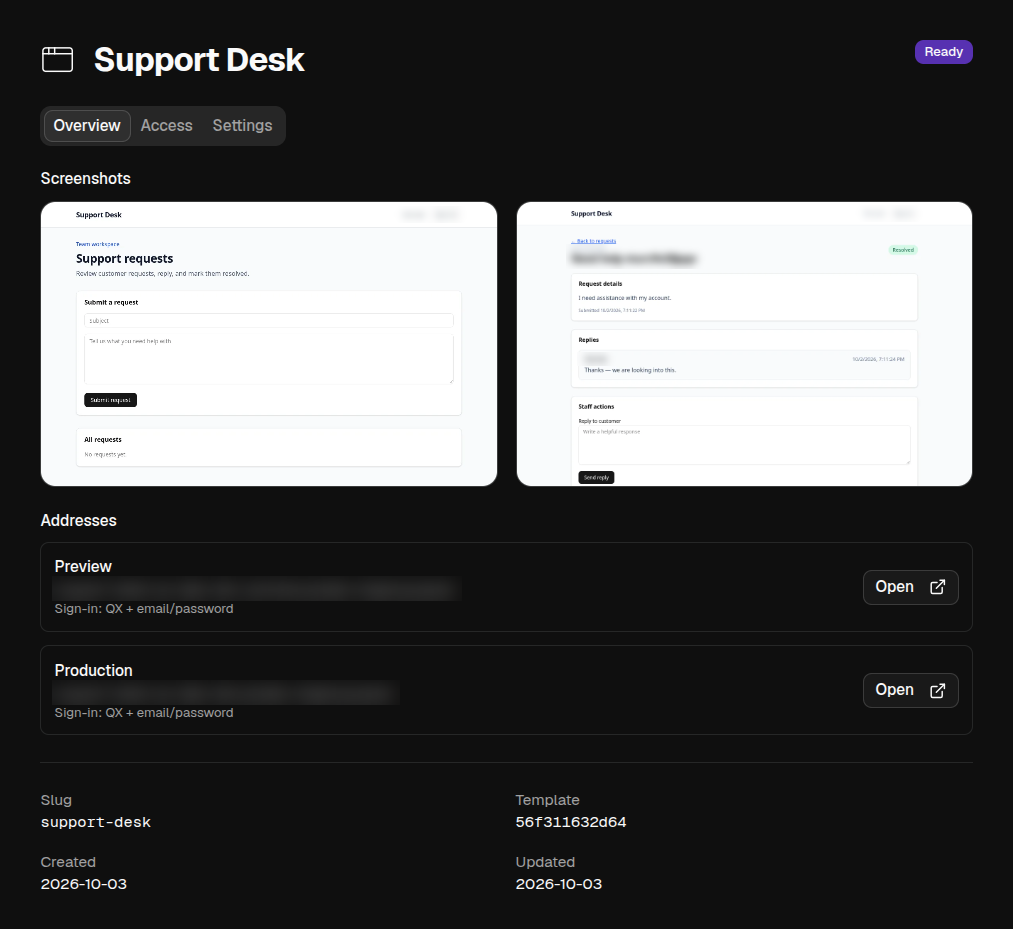Click the template value 56f311632d64
Viewport: 1013px width, 929px height.
[570, 822]
